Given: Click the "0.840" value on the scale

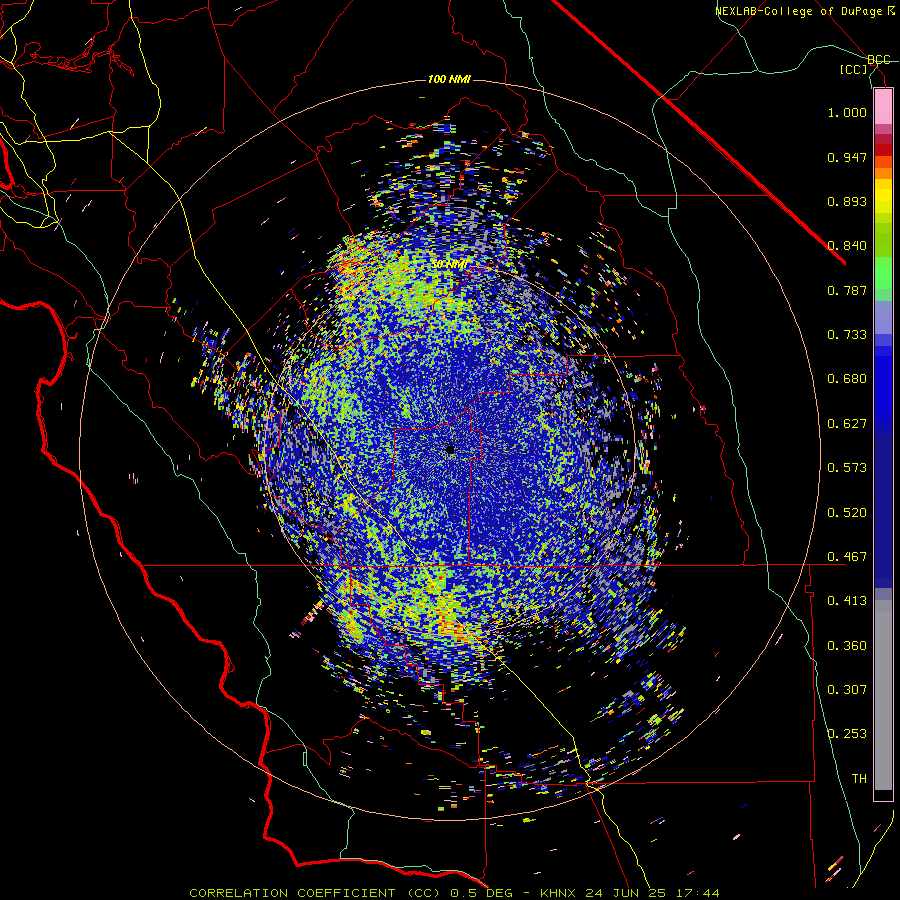Looking at the screenshot, I should click(847, 246).
